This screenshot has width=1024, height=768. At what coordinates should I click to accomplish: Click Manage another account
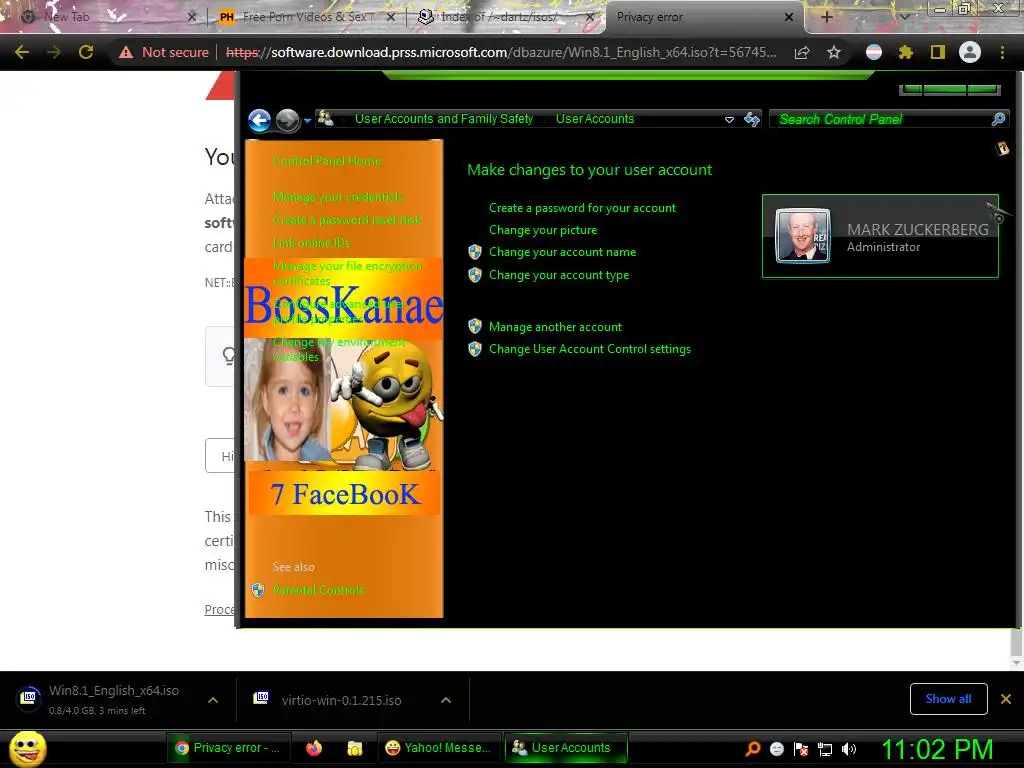point(555,327)
